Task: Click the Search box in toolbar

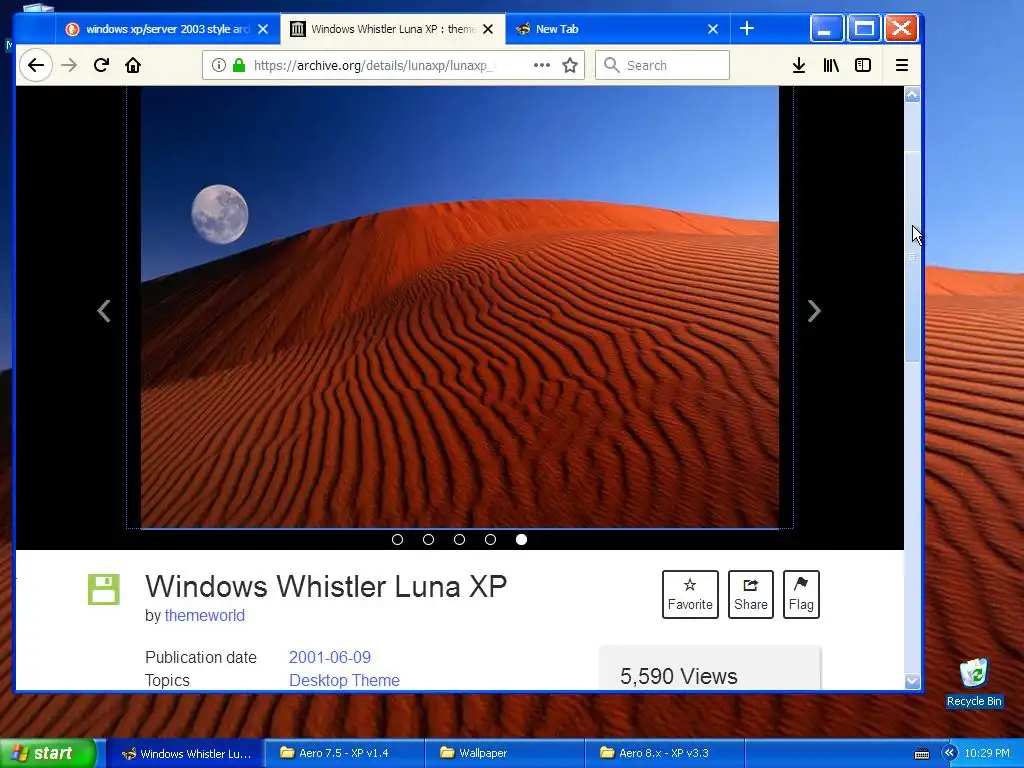Action: click(x=662, y=65)
